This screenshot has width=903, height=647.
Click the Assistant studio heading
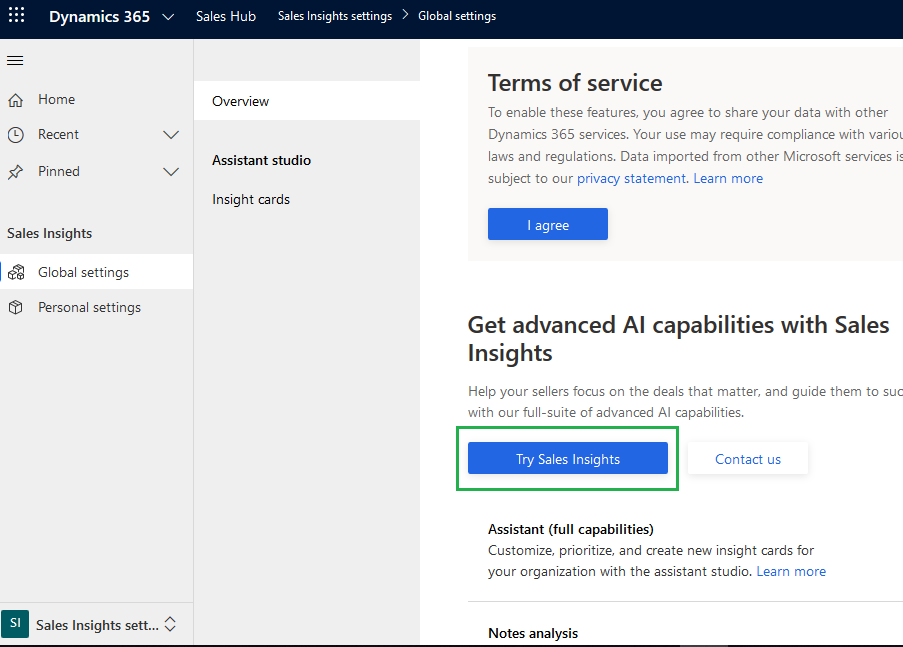coord(261,160)
